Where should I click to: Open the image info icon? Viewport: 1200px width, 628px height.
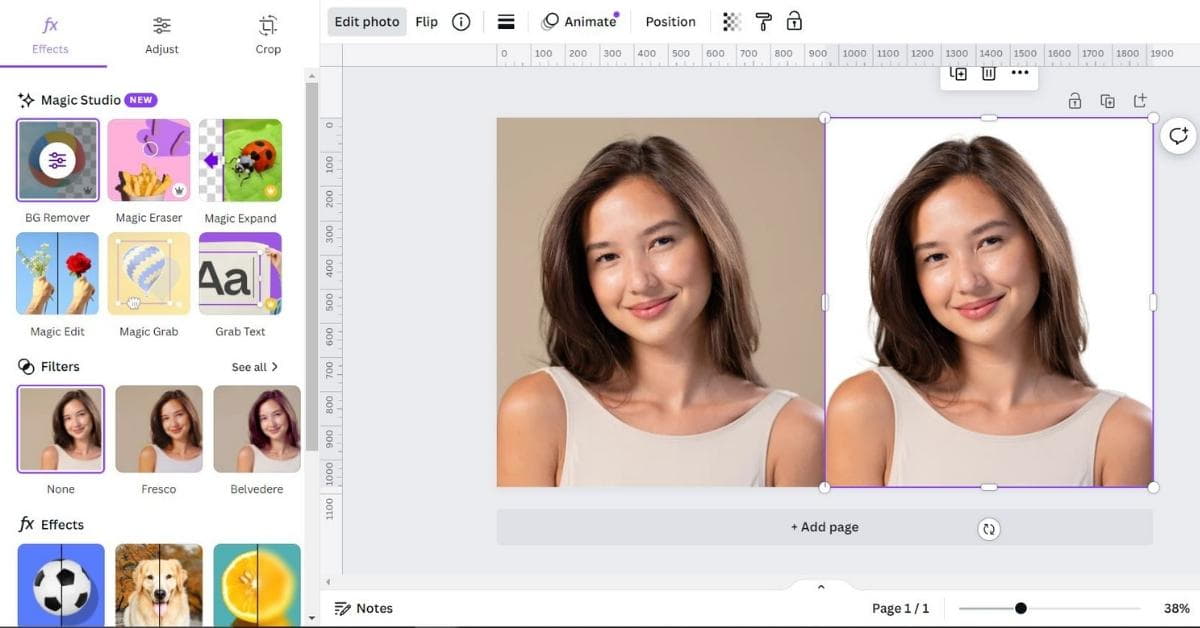click(x=461, y=22)
